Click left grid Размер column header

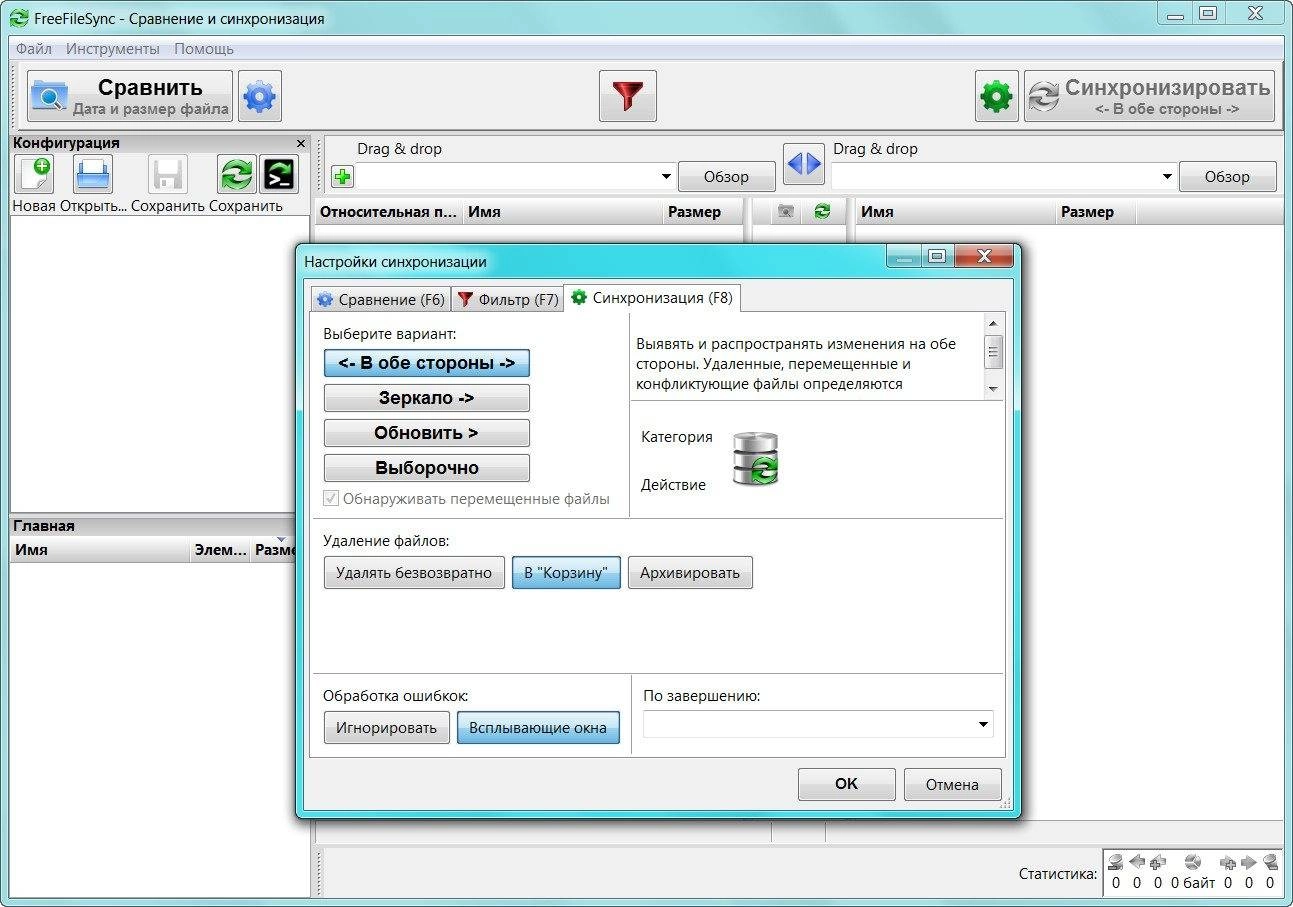tap(703, 212)
